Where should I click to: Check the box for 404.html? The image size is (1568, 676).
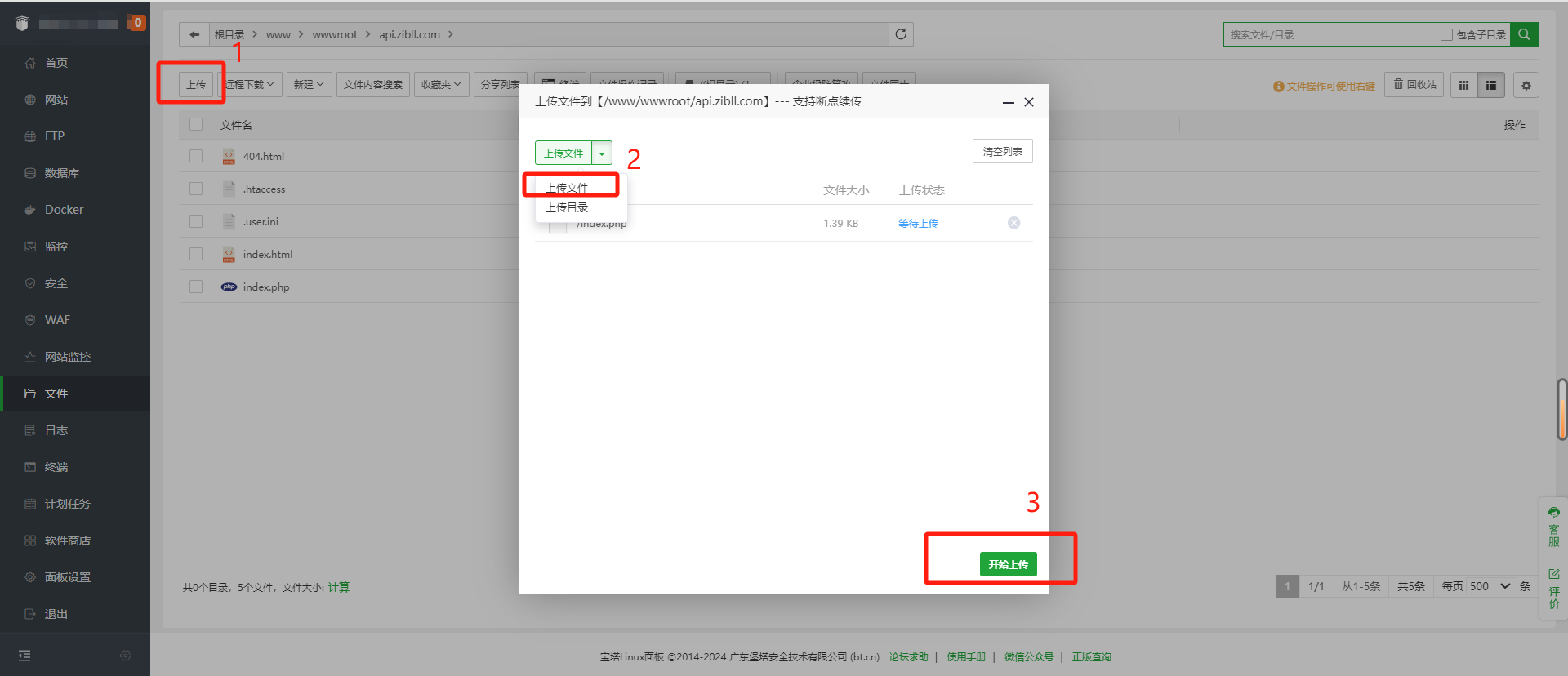click(196, 156)
